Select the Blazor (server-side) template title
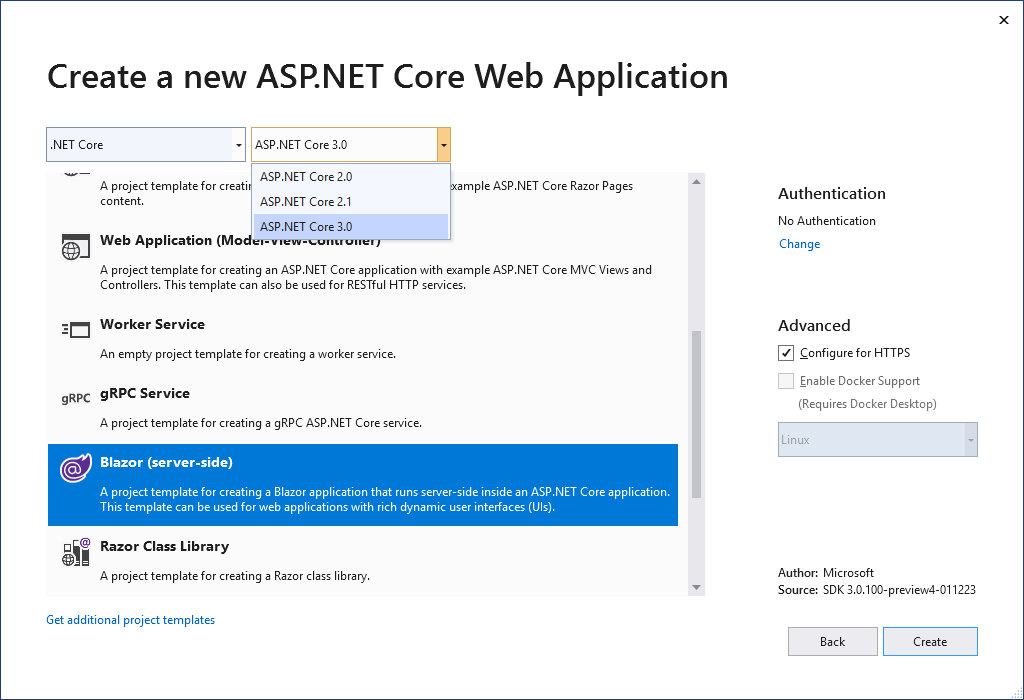The height and width of the screenshot is (700, 1024). coord(167,462)
